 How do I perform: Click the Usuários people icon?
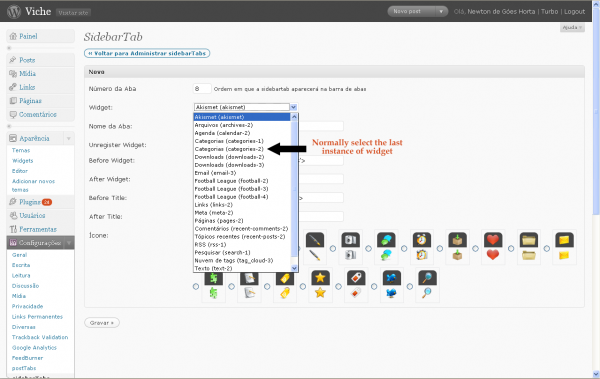13,216
